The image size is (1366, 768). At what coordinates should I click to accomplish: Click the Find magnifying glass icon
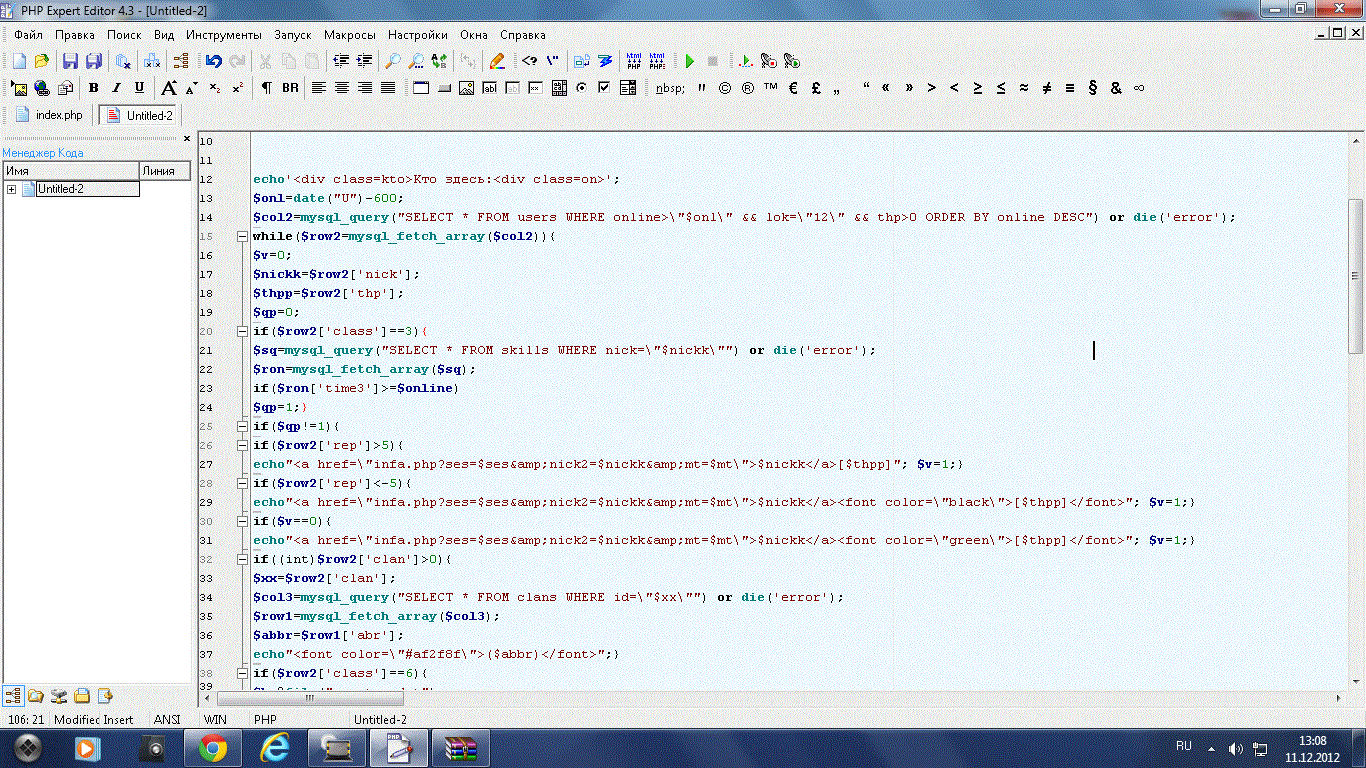coord(394,61)
